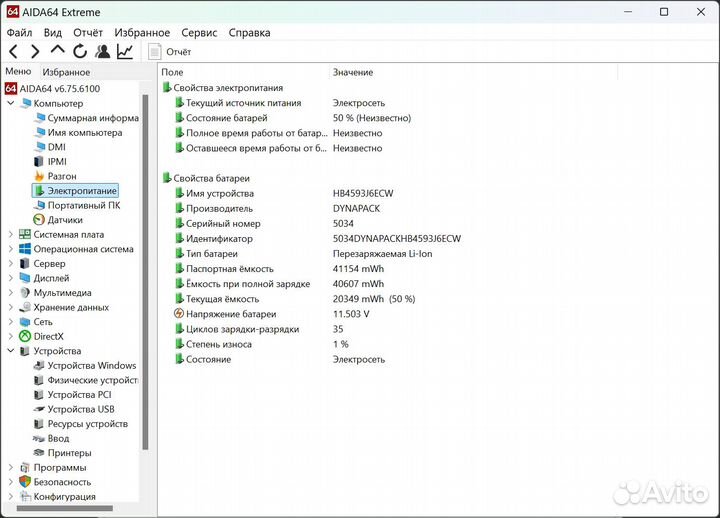Go forward with the right arrow toolbar icon

tap(35, 51)
